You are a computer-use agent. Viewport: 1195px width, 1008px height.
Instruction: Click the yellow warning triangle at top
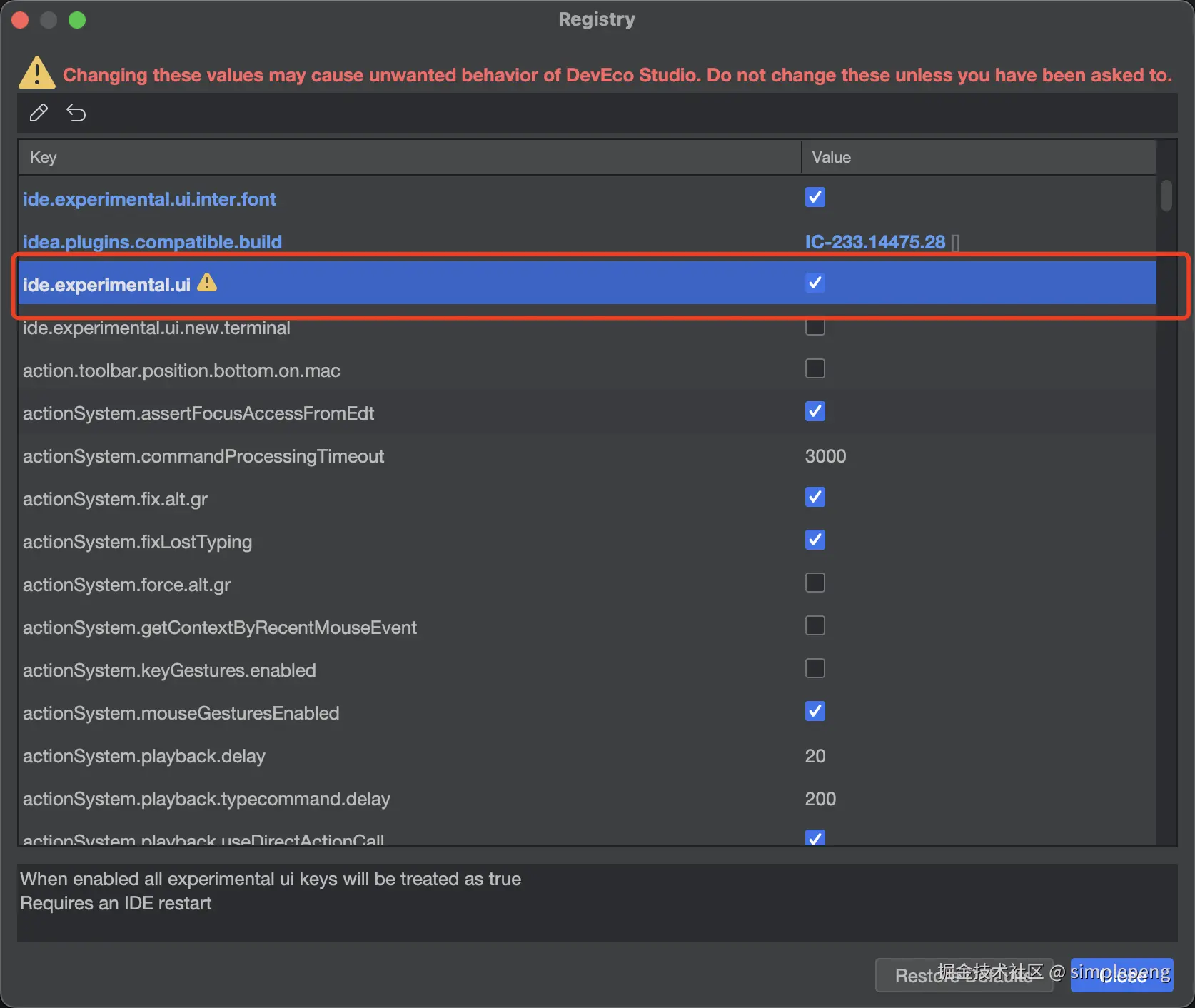(37, 73)
